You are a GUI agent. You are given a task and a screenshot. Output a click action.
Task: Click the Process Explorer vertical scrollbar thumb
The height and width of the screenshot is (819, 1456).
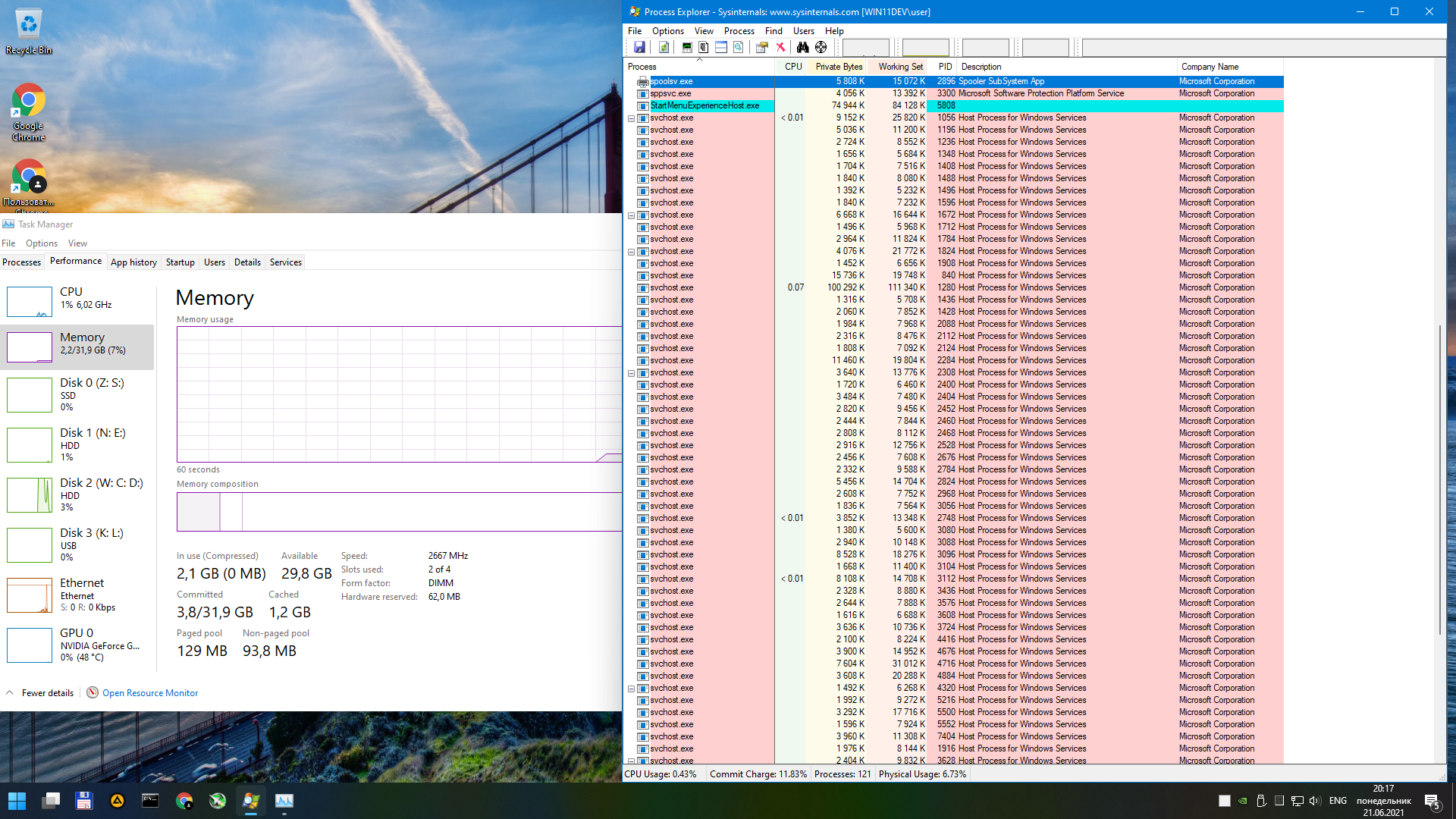tap(1440, 478)
